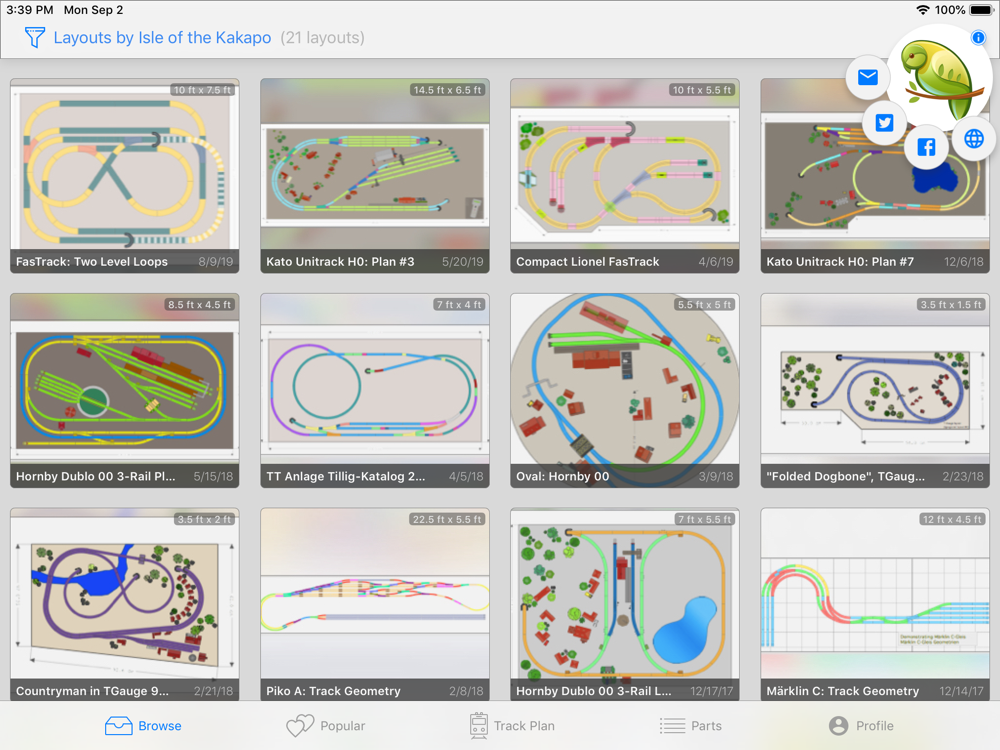Image resolution: width=1000 pixels, height=750 pixels.
Task: Tap the Popular tab hearts icon
Action: coord(300,726)
